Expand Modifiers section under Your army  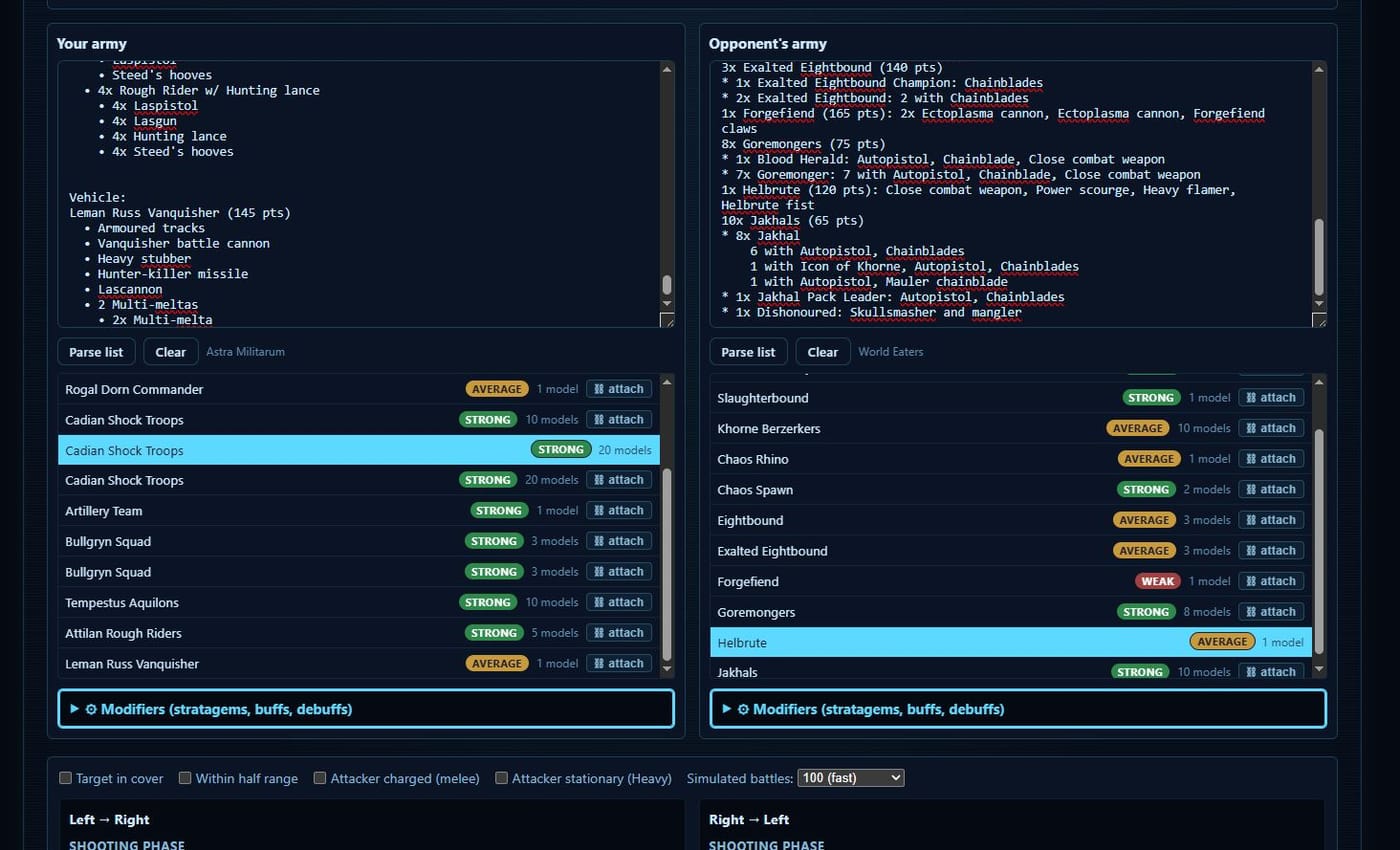tap(366, 709)
